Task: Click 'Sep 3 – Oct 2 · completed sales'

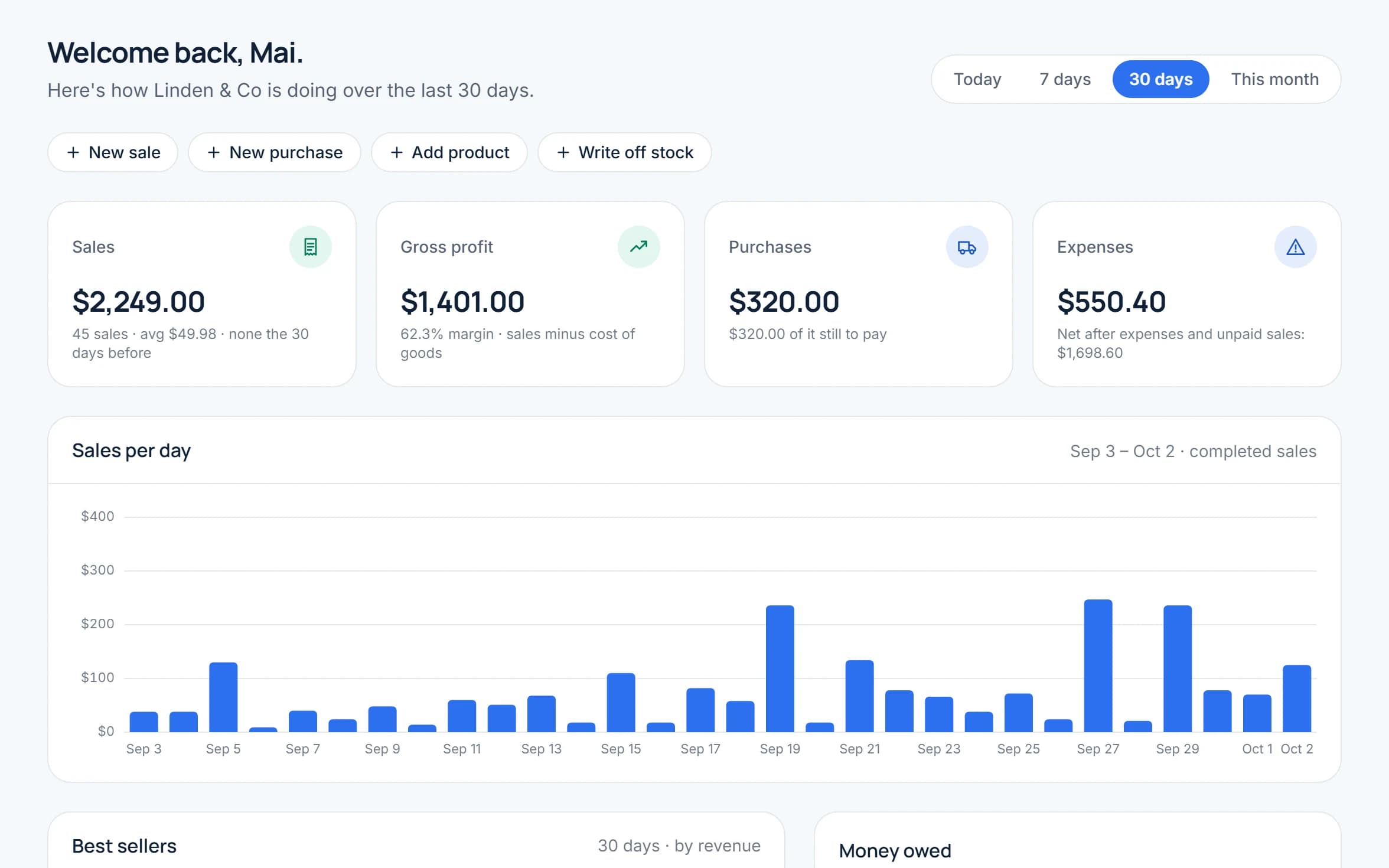Action: [1193, 451]
